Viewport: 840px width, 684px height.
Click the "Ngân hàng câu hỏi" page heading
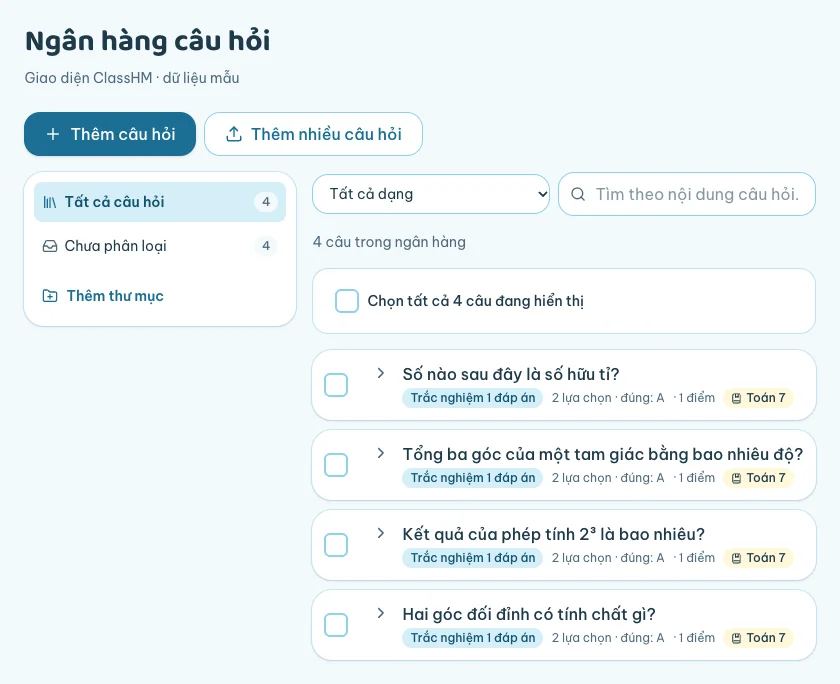[x=148, y=41]
